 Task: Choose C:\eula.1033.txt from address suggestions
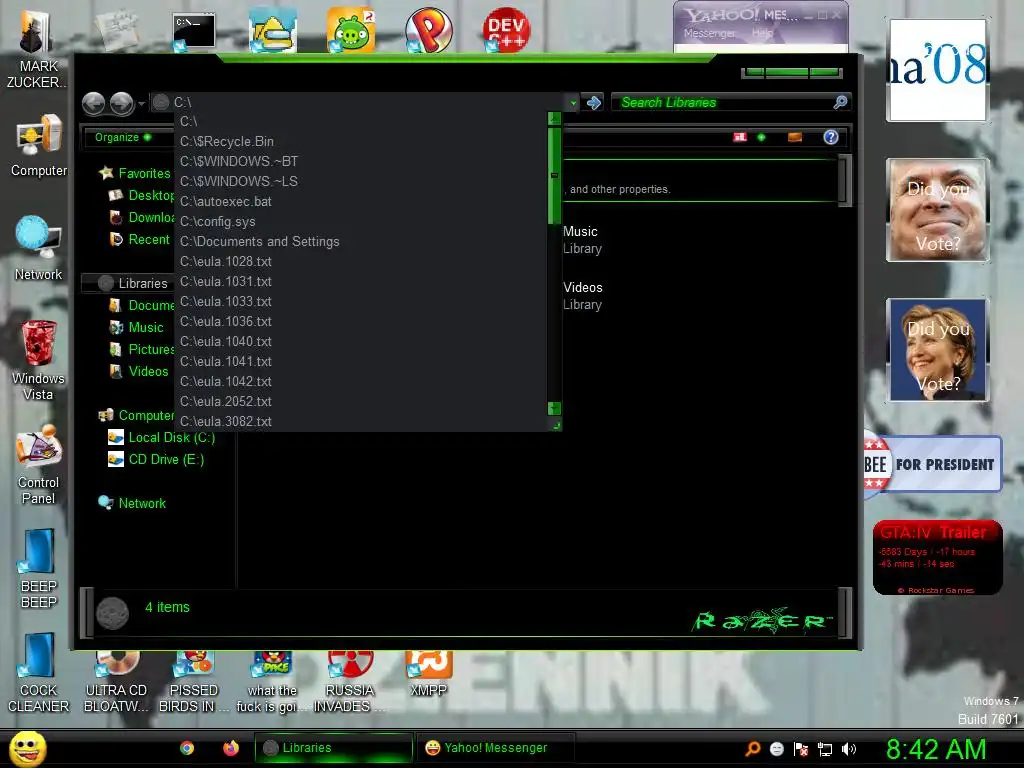pyautogui.click(x=362, y=301)
